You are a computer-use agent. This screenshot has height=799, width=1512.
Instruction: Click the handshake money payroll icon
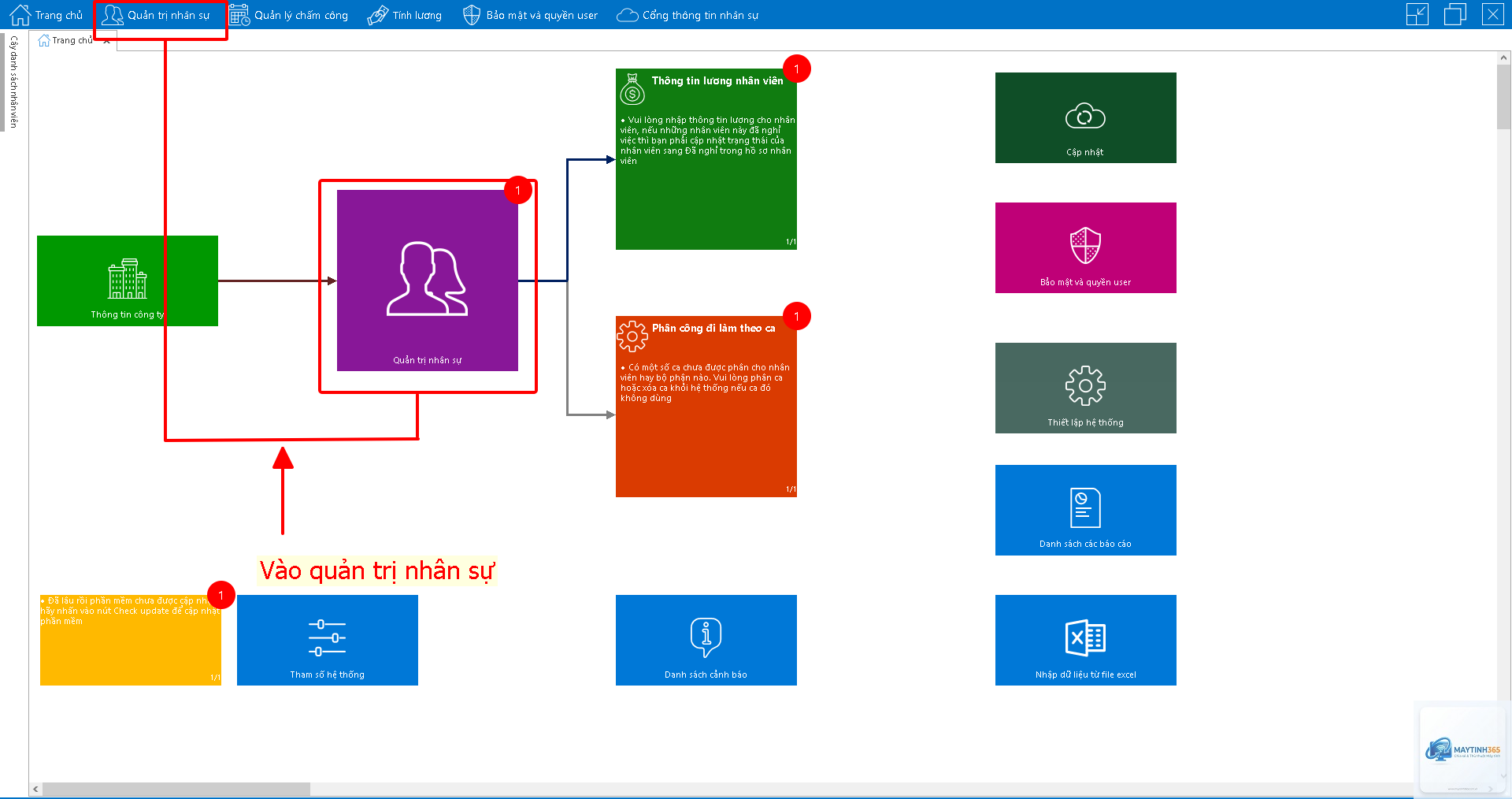[378, 15]
